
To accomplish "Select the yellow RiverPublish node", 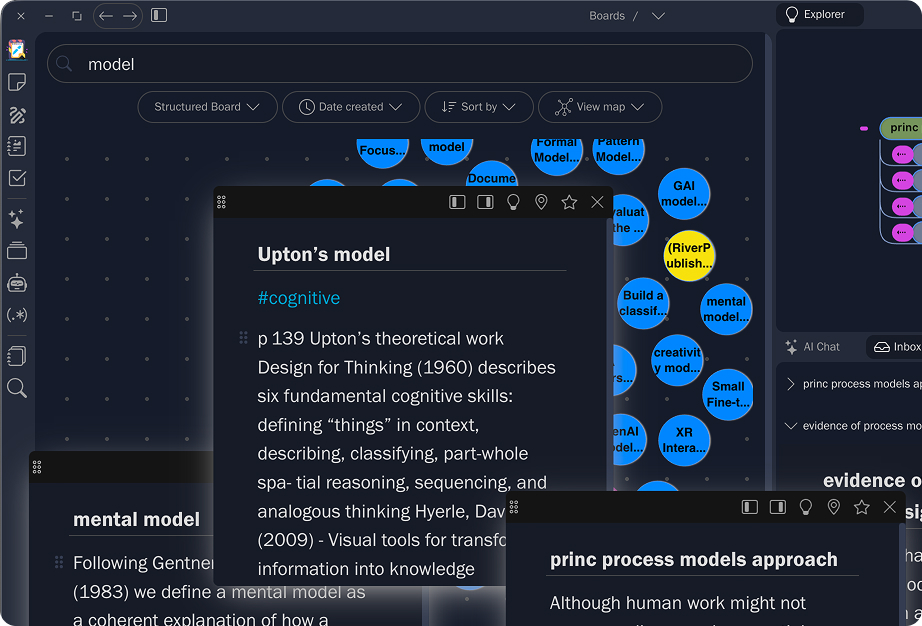I will [x=689, y=256].
